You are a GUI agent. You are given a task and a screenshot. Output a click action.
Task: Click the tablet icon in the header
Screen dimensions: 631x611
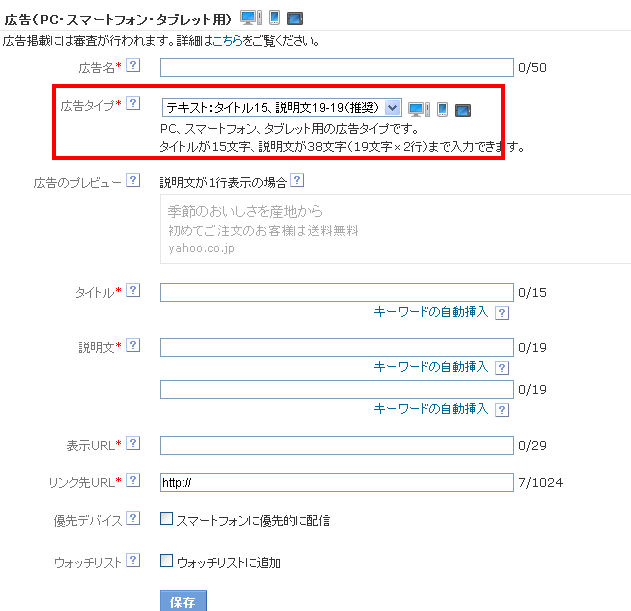pyautogui.click(x=295, y=19)
